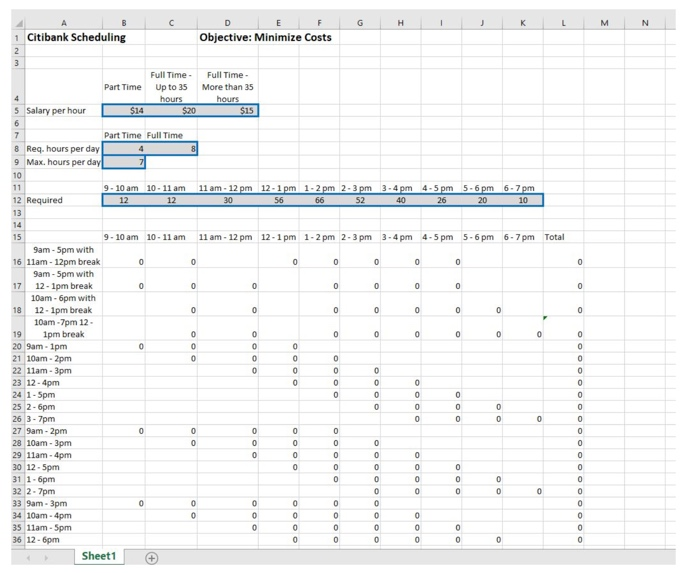
Task: Click 'Full Time - More than 35 hours' header
Action: coord(228,87)
